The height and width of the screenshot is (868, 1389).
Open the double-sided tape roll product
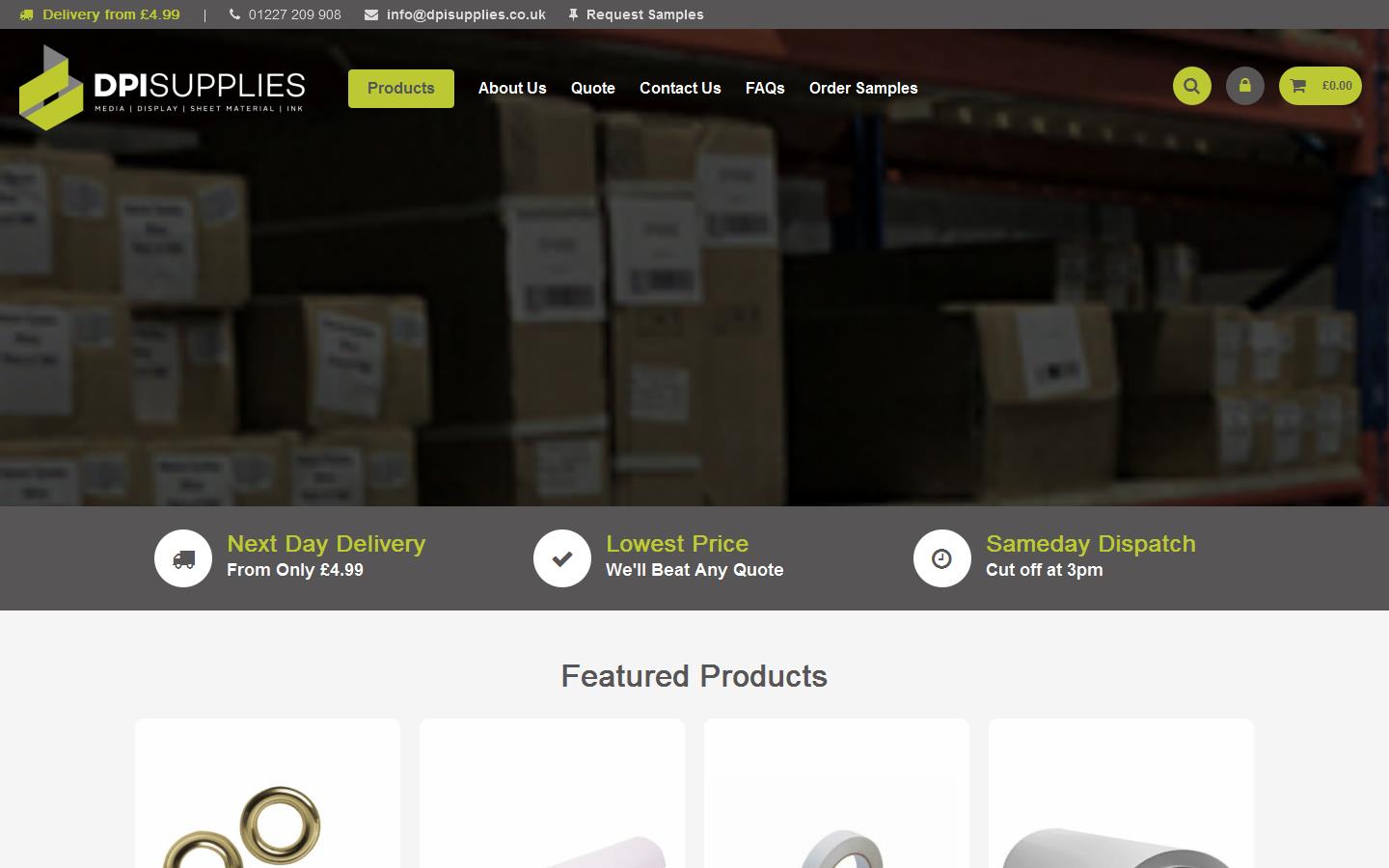(x=836, y=794)
